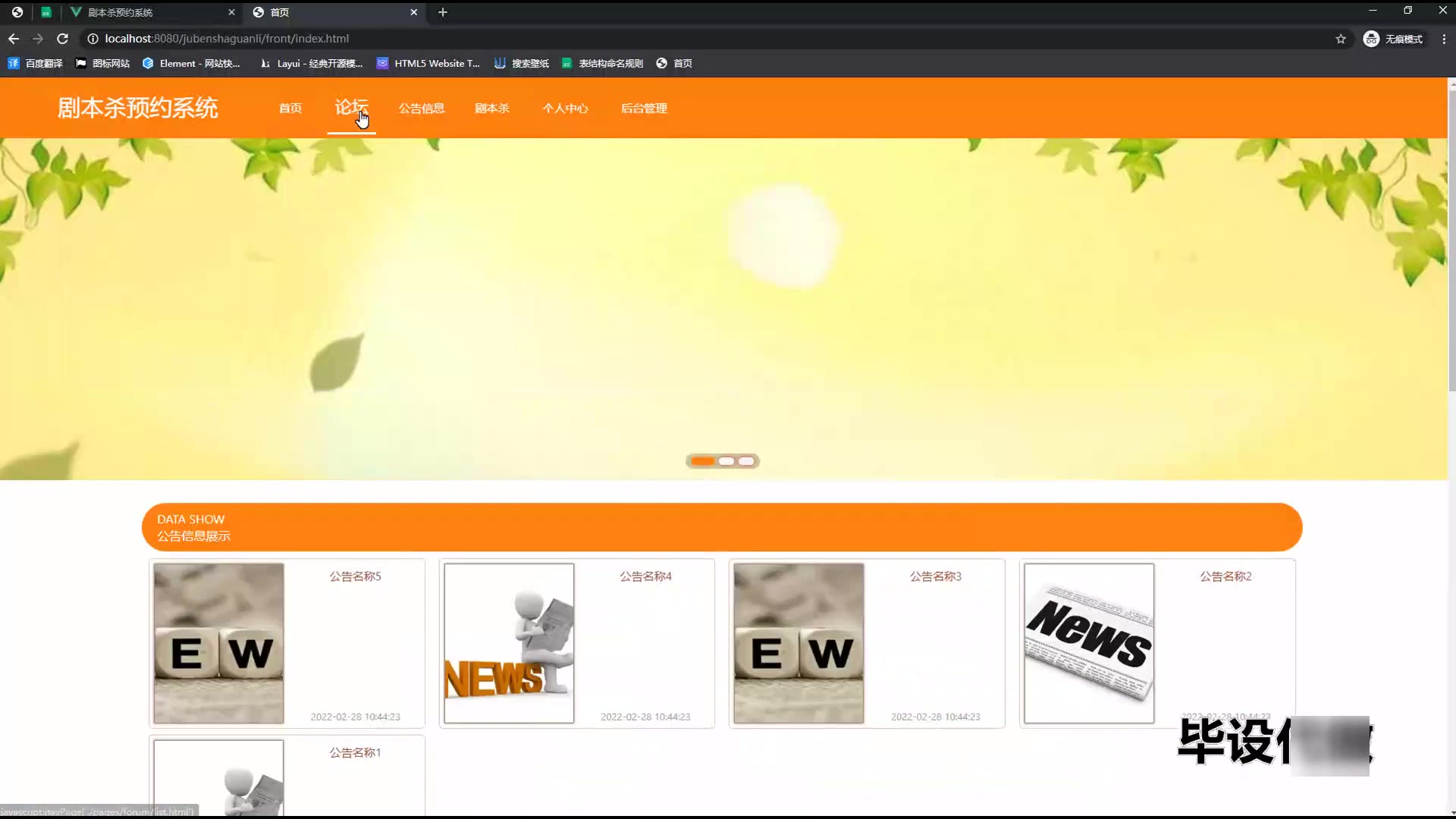Bookmark this page with the star icon
The height and width of the screenshot is (819, 1456).
(1341, 39)
